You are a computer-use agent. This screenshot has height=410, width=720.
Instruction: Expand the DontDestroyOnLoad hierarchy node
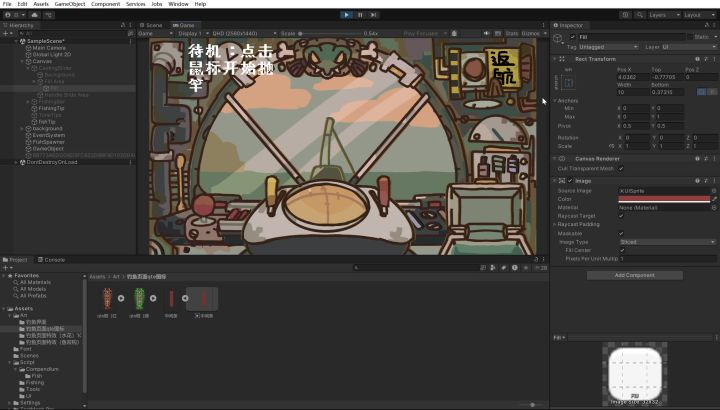(17, 162)
